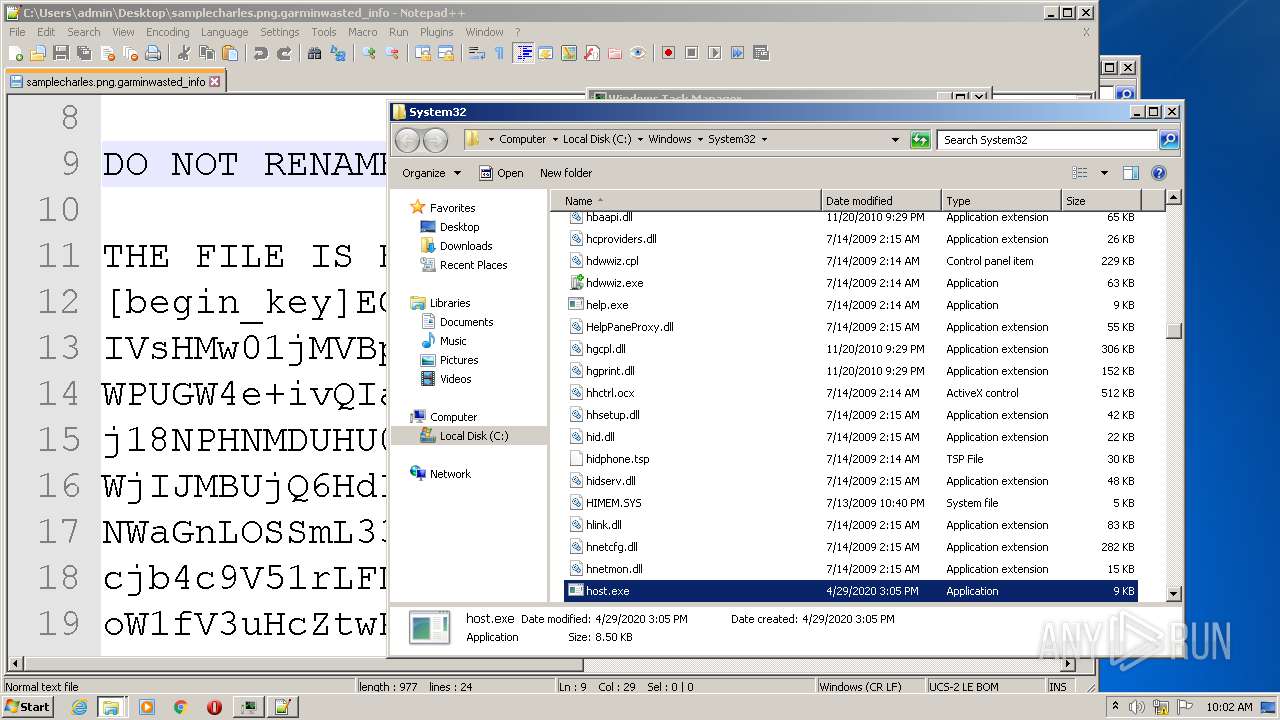Viewport: 1280px width, 720px height.
Task: Click Explorer Forward navigation button
Action: coord(435,140)
